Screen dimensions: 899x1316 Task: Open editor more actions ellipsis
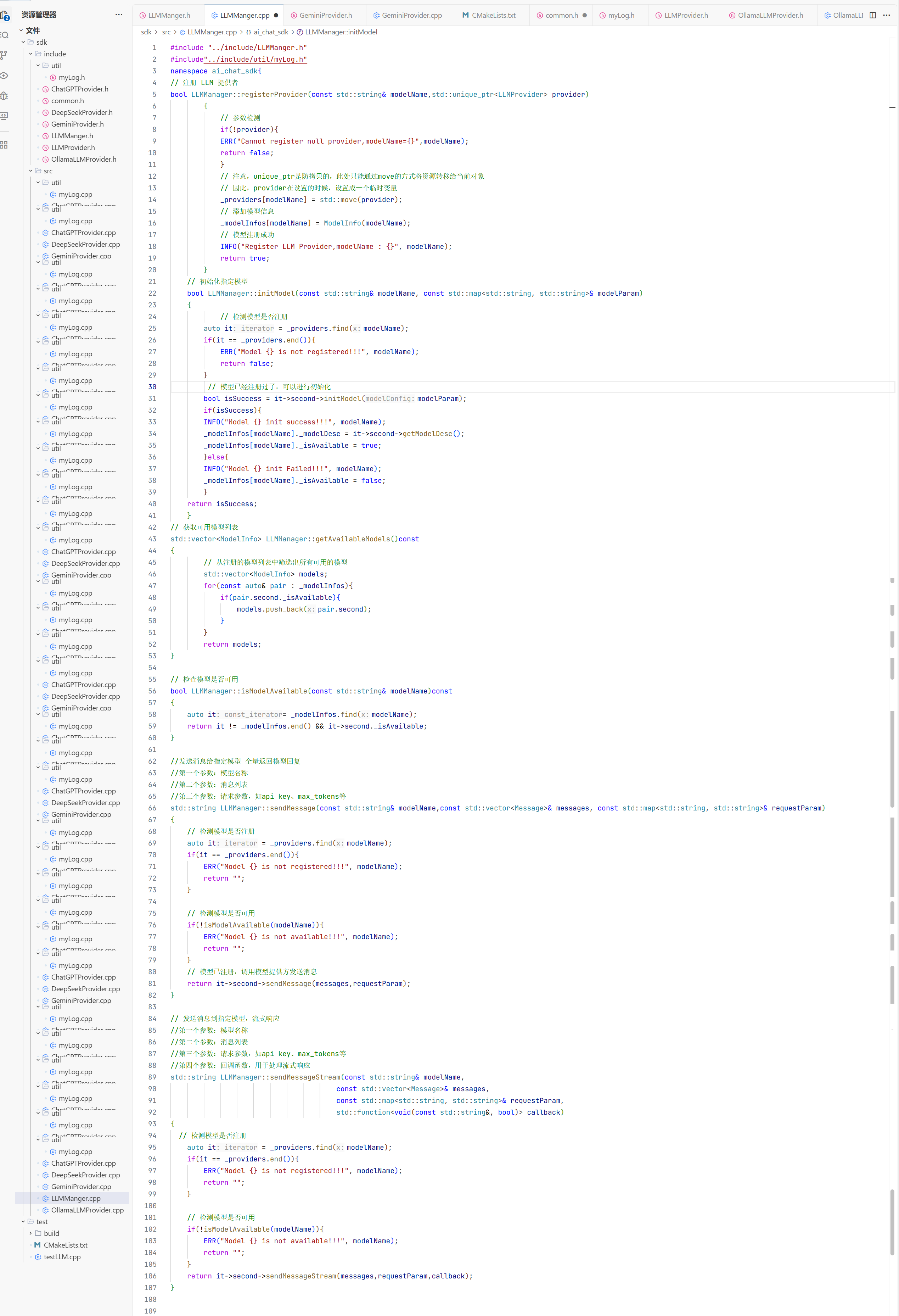[887, 15]
